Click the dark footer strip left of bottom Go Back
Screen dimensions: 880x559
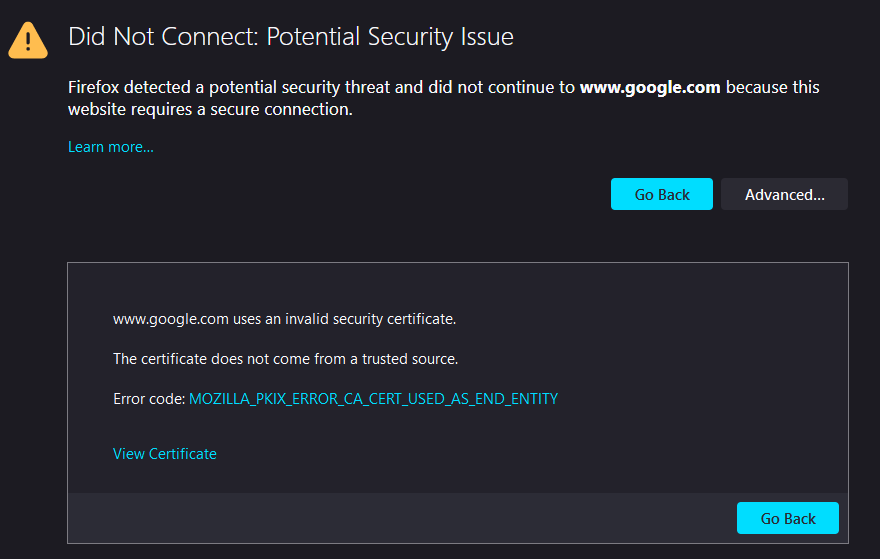click(x=400, y=518)
